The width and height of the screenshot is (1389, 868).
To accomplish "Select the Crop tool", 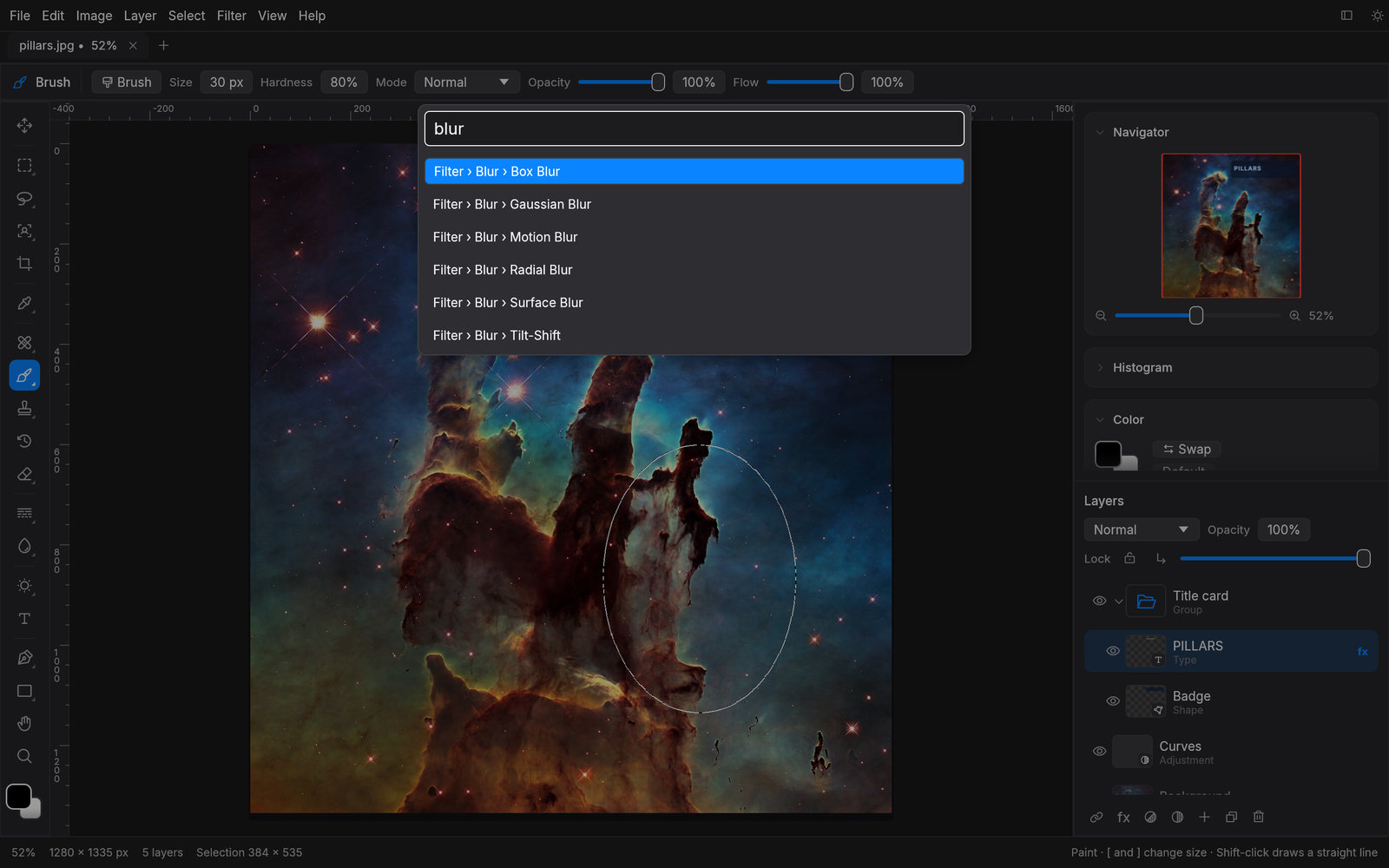I will (x=24, y=264).
